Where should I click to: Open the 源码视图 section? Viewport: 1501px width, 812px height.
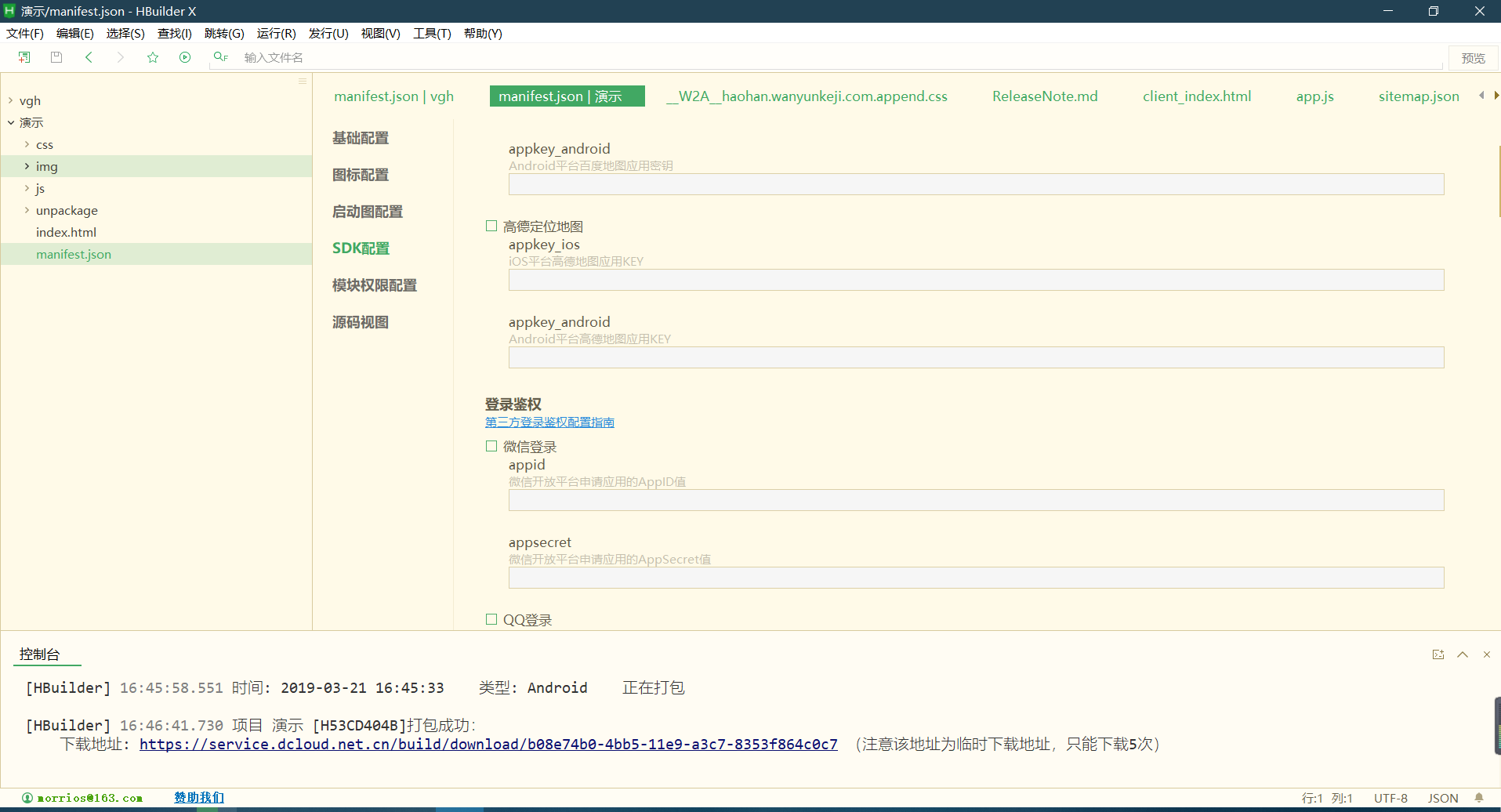click(x=361, y=322)
